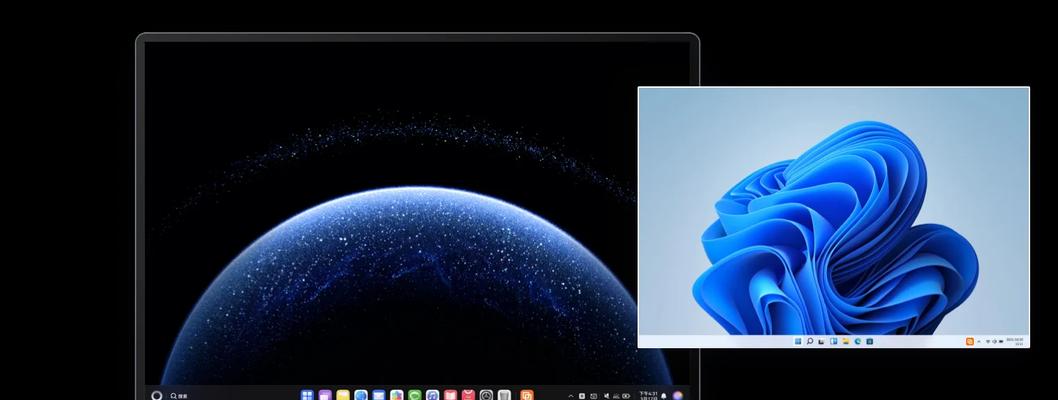Open the red shopping bag store icon
Viewport: 1058px width, 400px height.
point(468,396)
